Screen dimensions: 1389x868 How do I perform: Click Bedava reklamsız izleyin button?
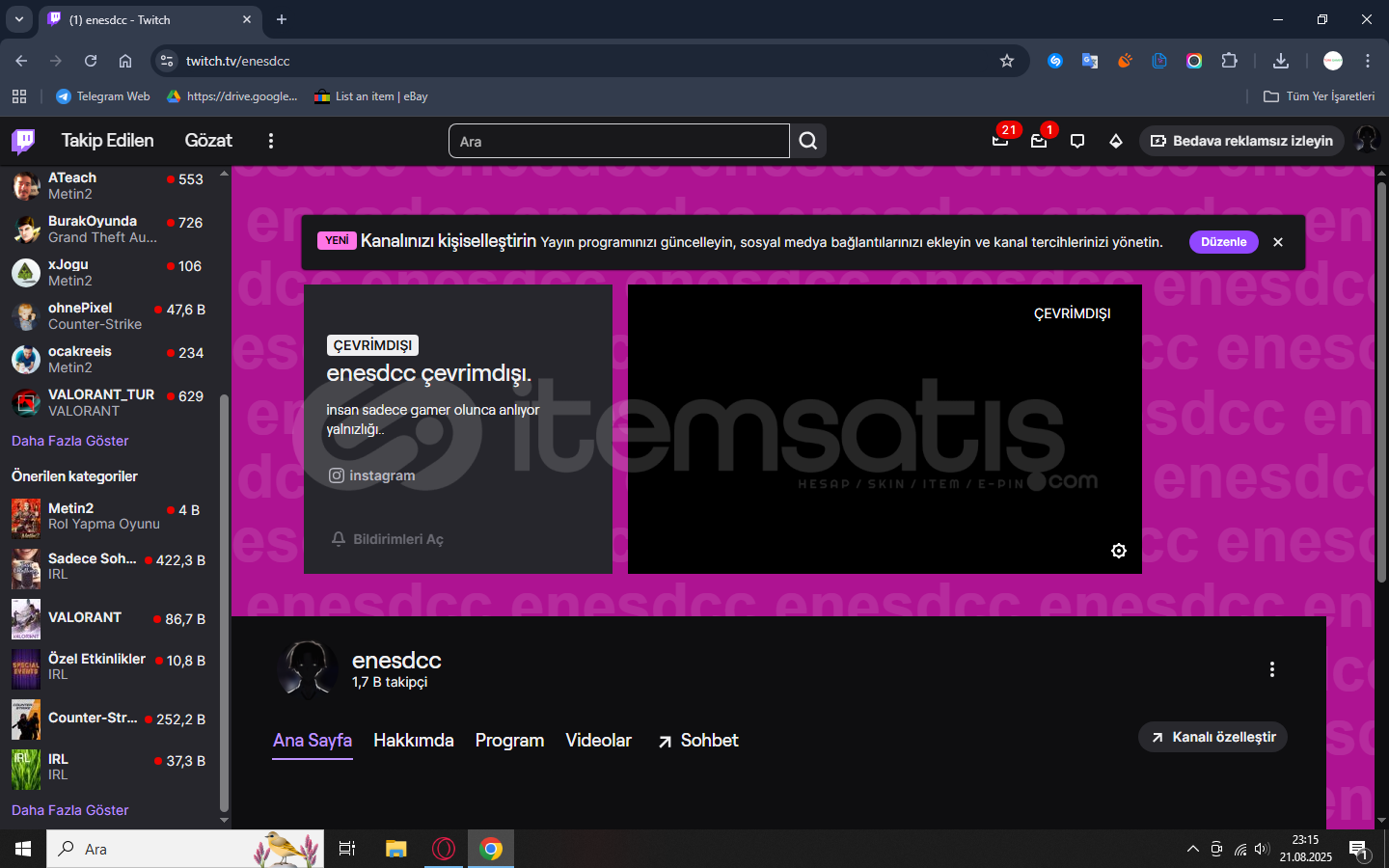(1241, 141)
